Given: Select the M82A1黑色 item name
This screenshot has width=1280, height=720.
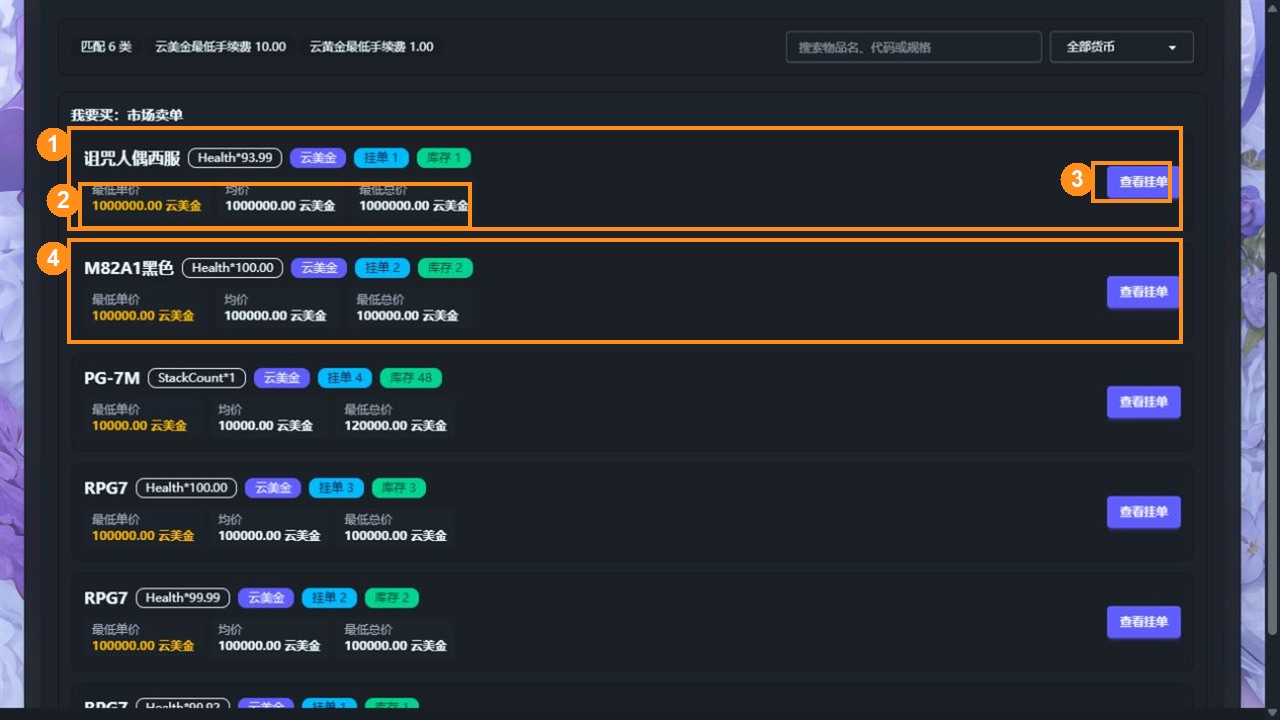Looking at the screenshot, I should (129, 268).
